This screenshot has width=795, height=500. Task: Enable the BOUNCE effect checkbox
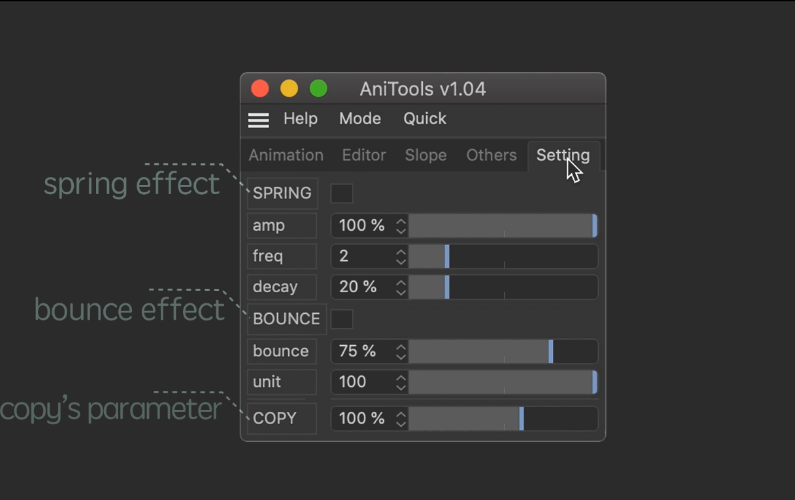point(342,319)
